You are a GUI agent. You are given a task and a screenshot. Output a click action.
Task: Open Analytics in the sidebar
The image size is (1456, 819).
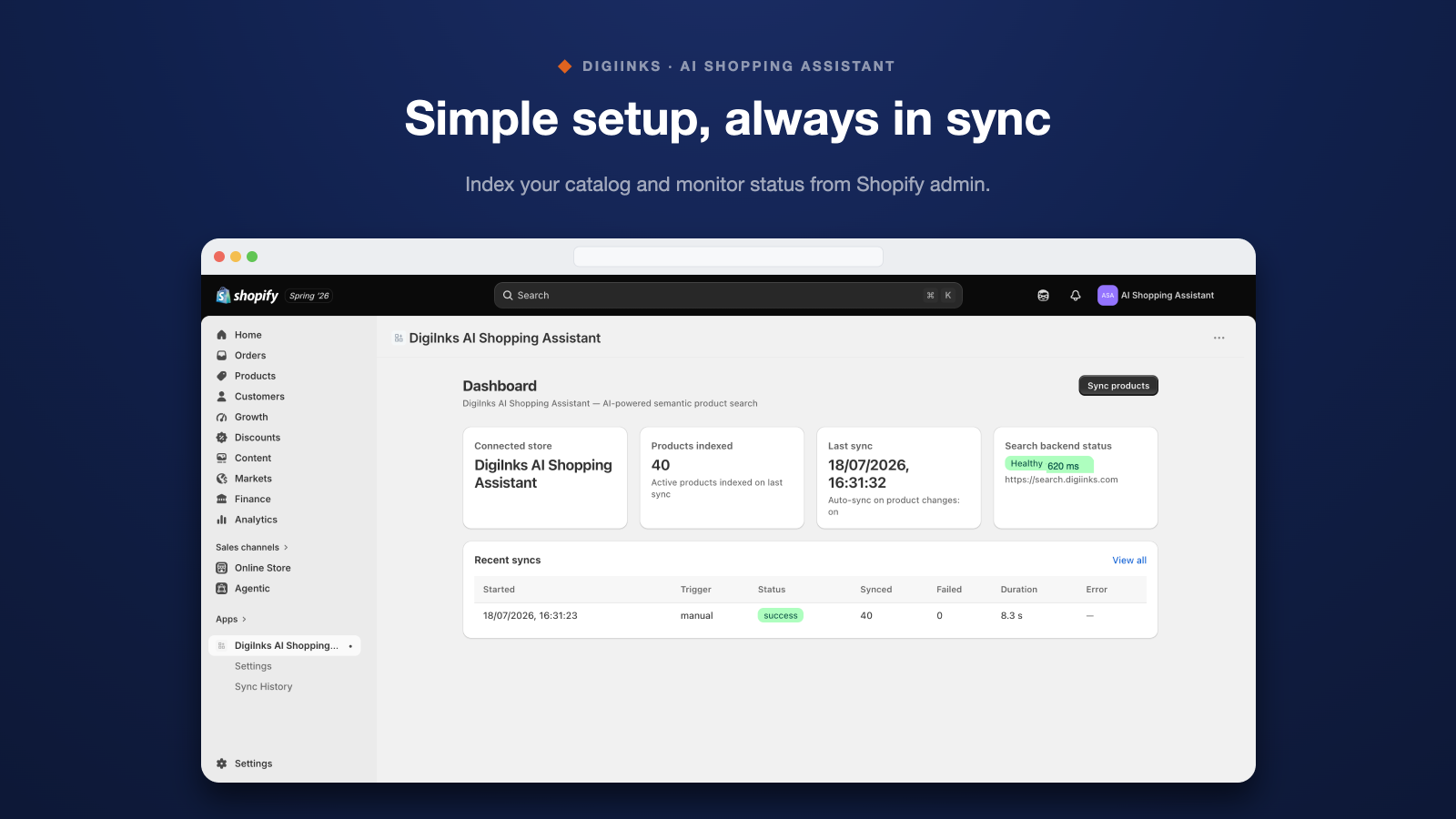(256, 520)
